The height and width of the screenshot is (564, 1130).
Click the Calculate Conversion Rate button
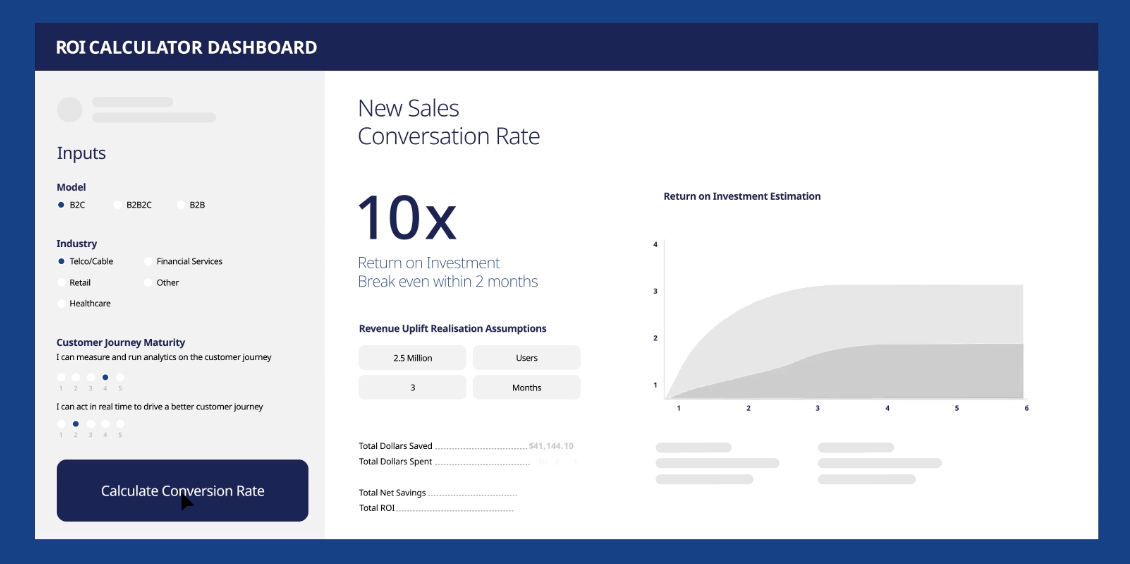pyautogui.click(x=182, y=491)
